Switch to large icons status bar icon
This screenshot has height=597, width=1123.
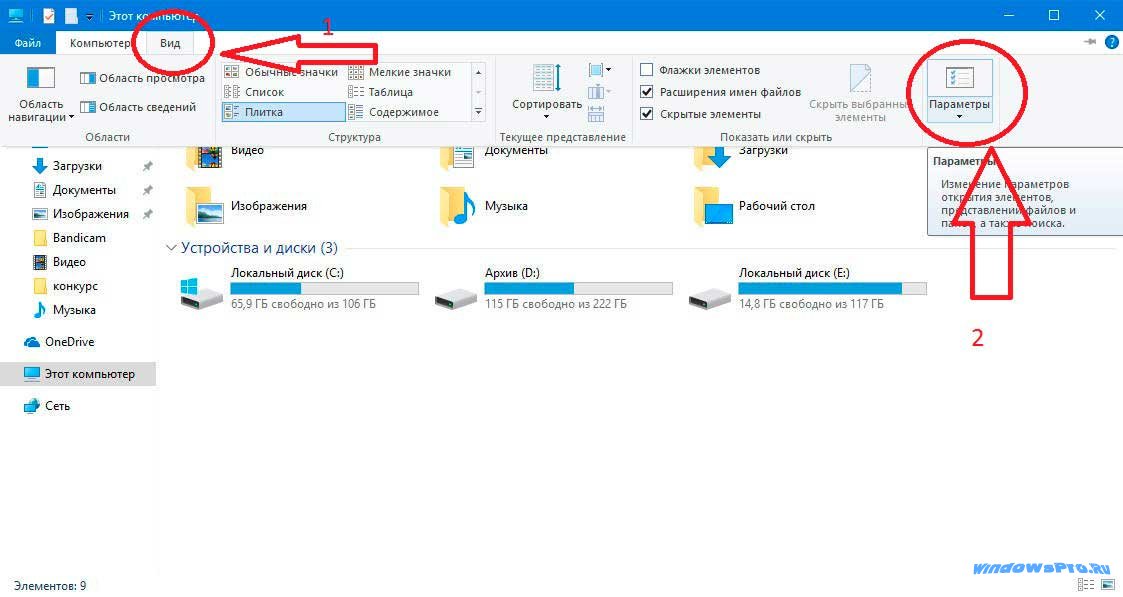click(x=1107, y=586)
